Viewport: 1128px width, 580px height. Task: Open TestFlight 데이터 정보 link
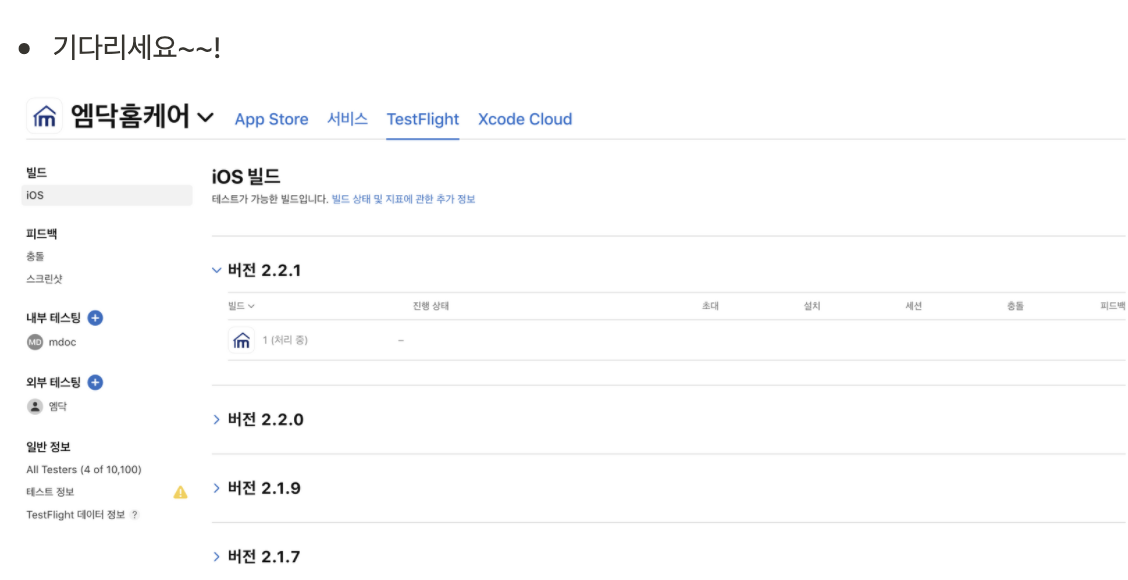(76, 515)
